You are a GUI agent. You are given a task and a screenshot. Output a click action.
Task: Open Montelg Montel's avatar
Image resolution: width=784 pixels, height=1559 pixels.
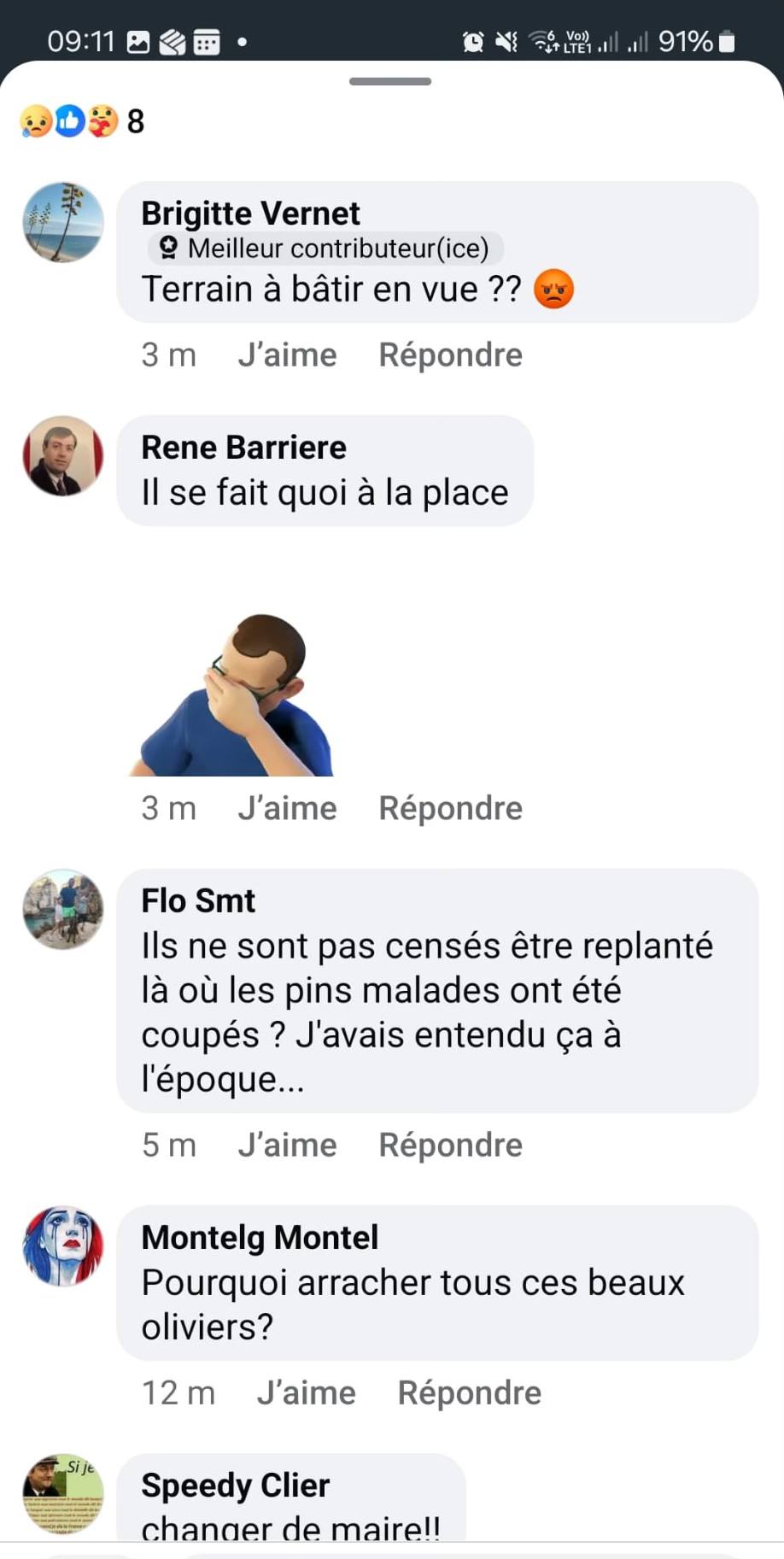(x=63, y=1246)
